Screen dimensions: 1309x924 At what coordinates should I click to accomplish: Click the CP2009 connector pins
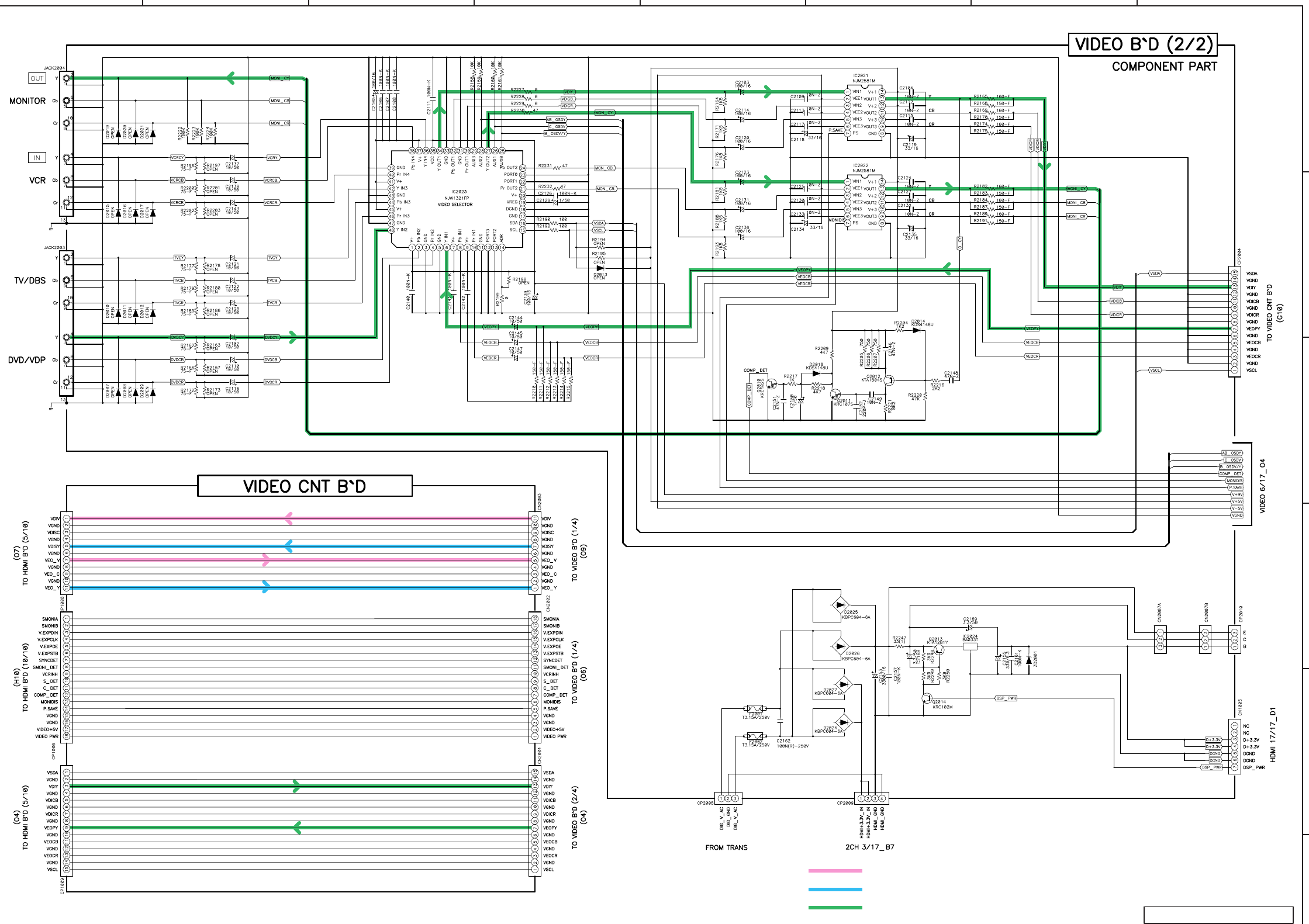872,798
